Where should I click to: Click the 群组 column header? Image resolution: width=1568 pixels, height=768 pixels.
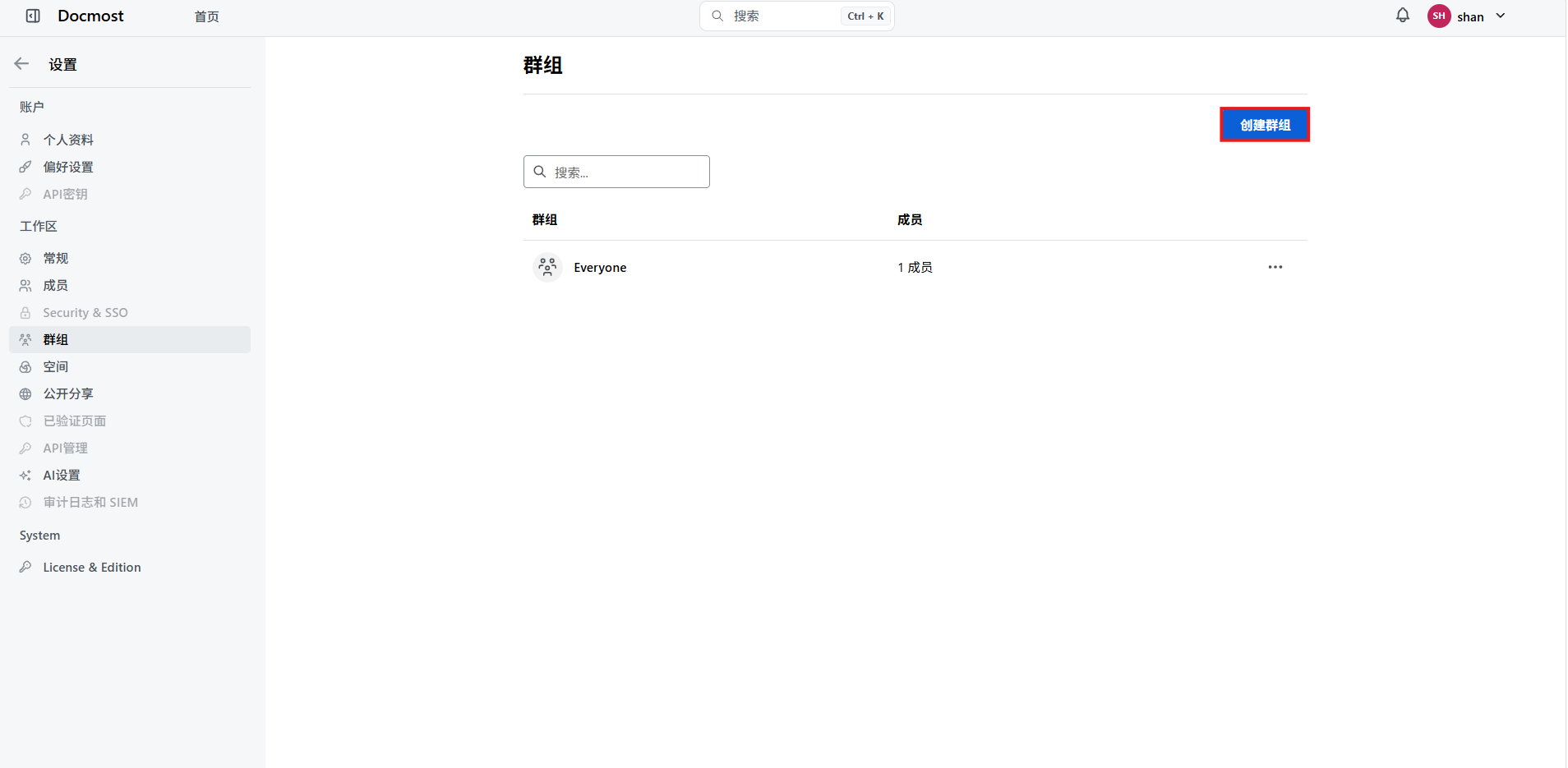545,219
